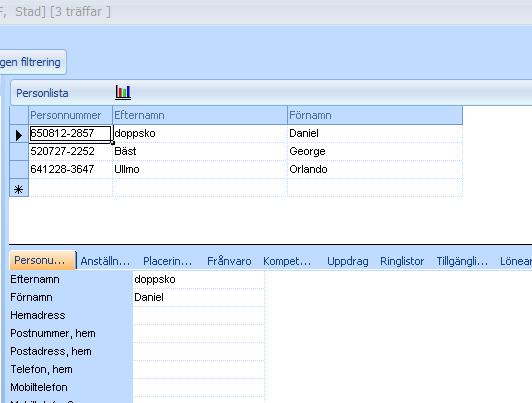This screenshot has width=532, height=403.
Task: Open the Kompet... tab
Action: point(287,261)
